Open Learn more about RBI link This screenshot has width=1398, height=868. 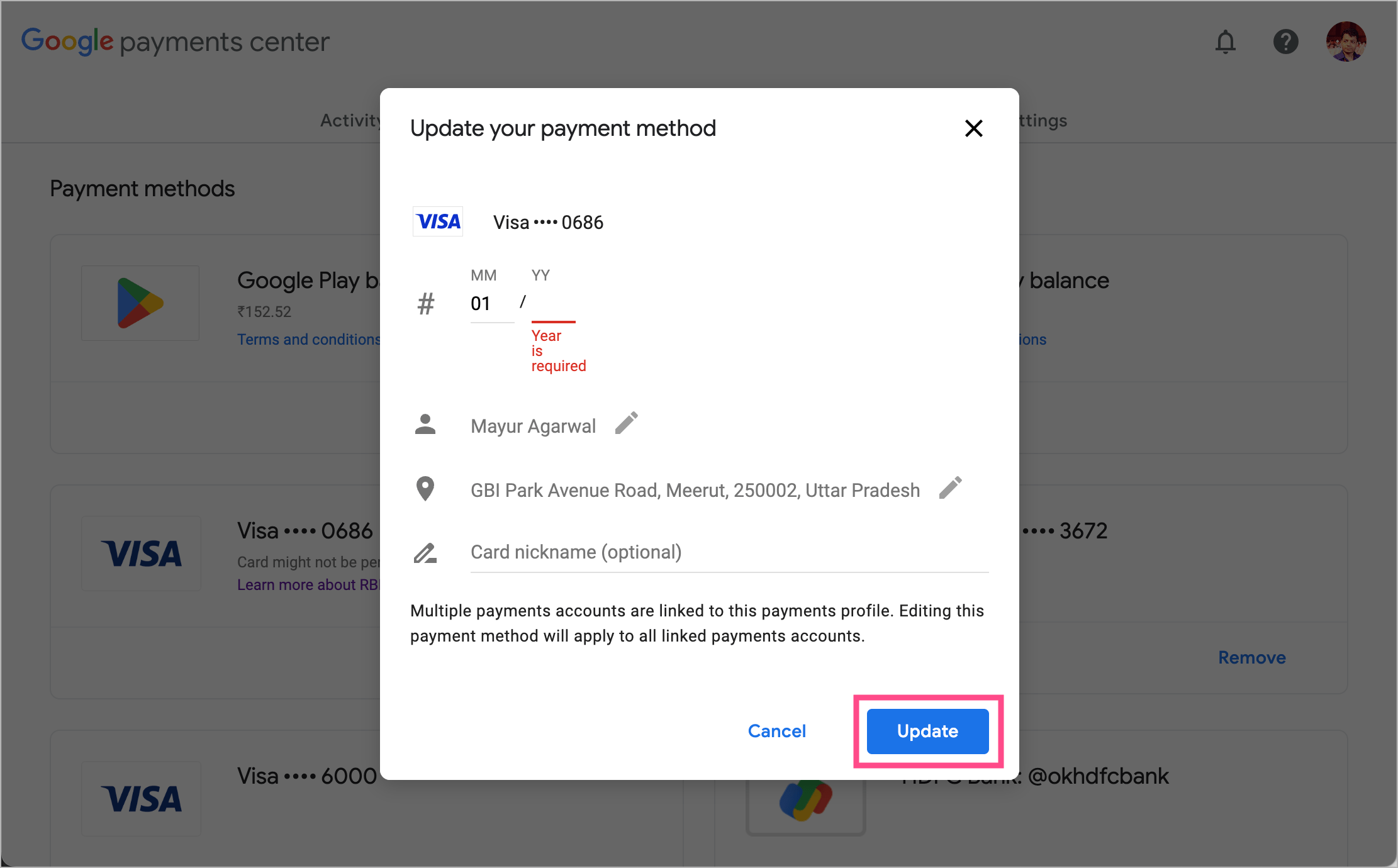308,585
